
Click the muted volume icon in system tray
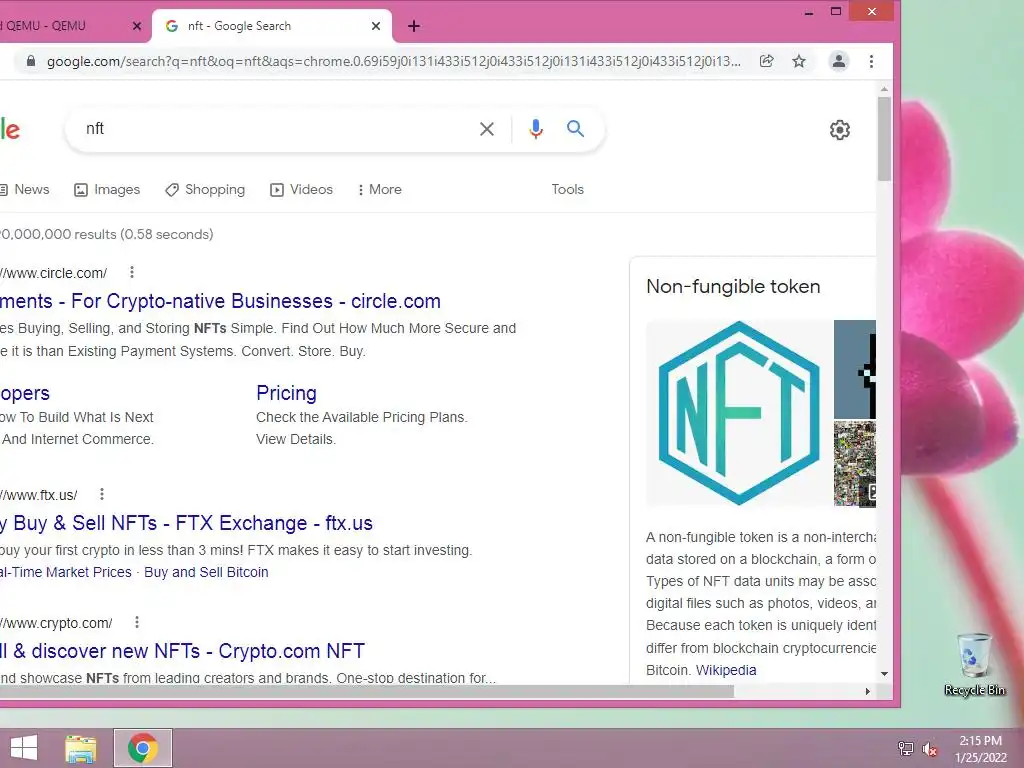point(930,749)
